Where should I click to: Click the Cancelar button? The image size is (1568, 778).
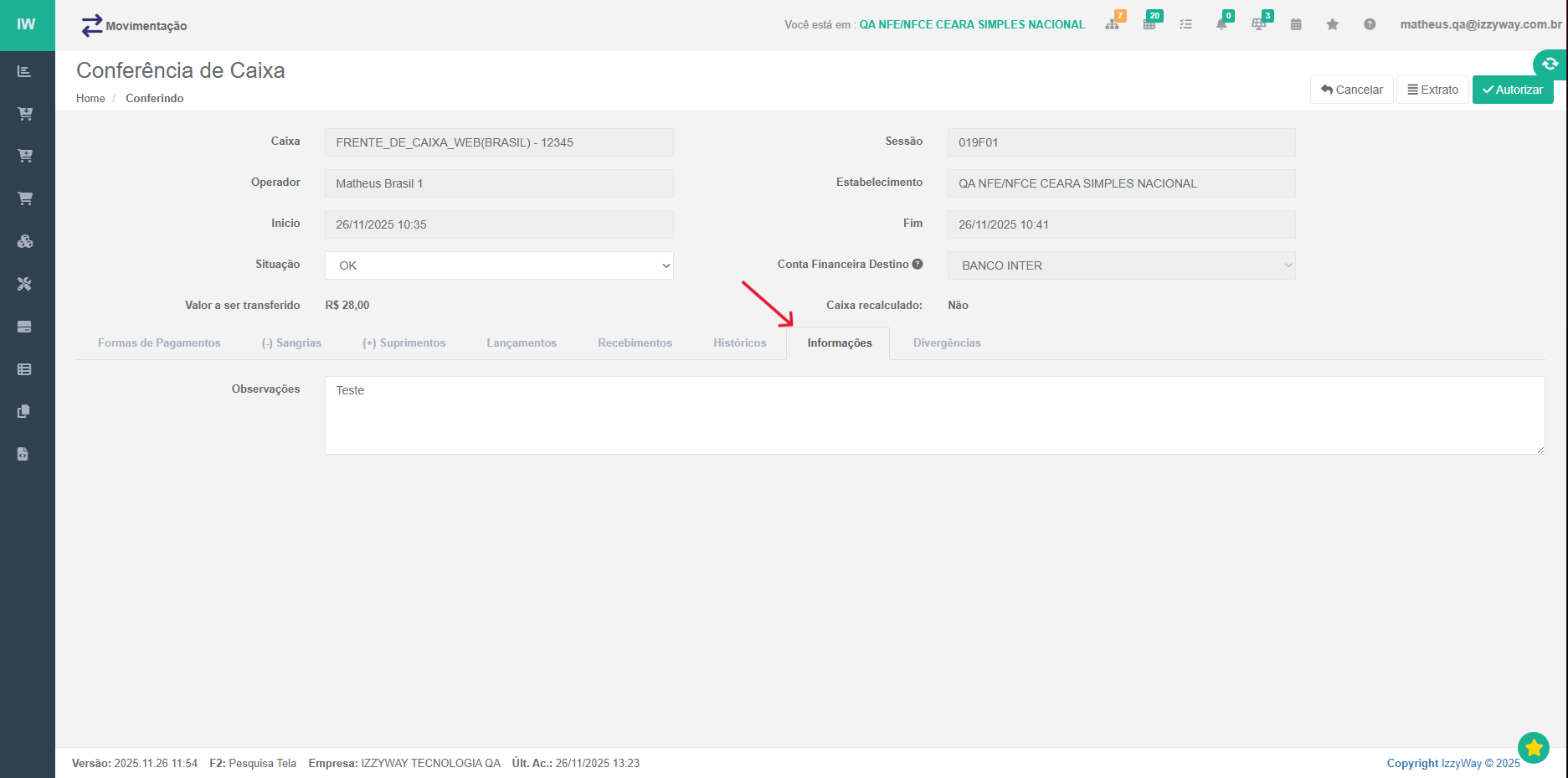(1351, 90)
